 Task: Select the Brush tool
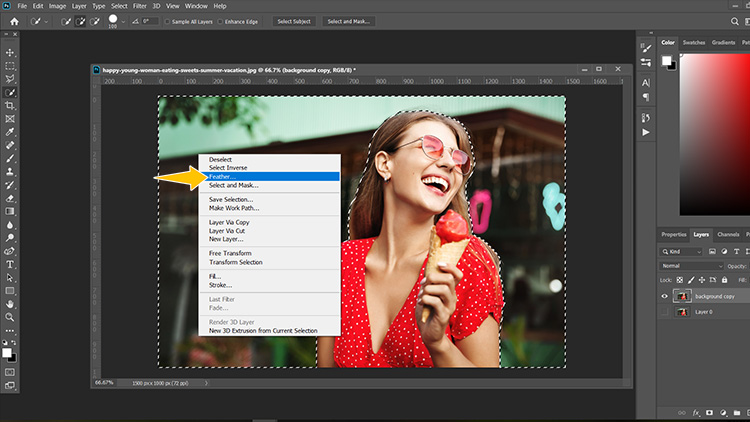coord(10,158)
